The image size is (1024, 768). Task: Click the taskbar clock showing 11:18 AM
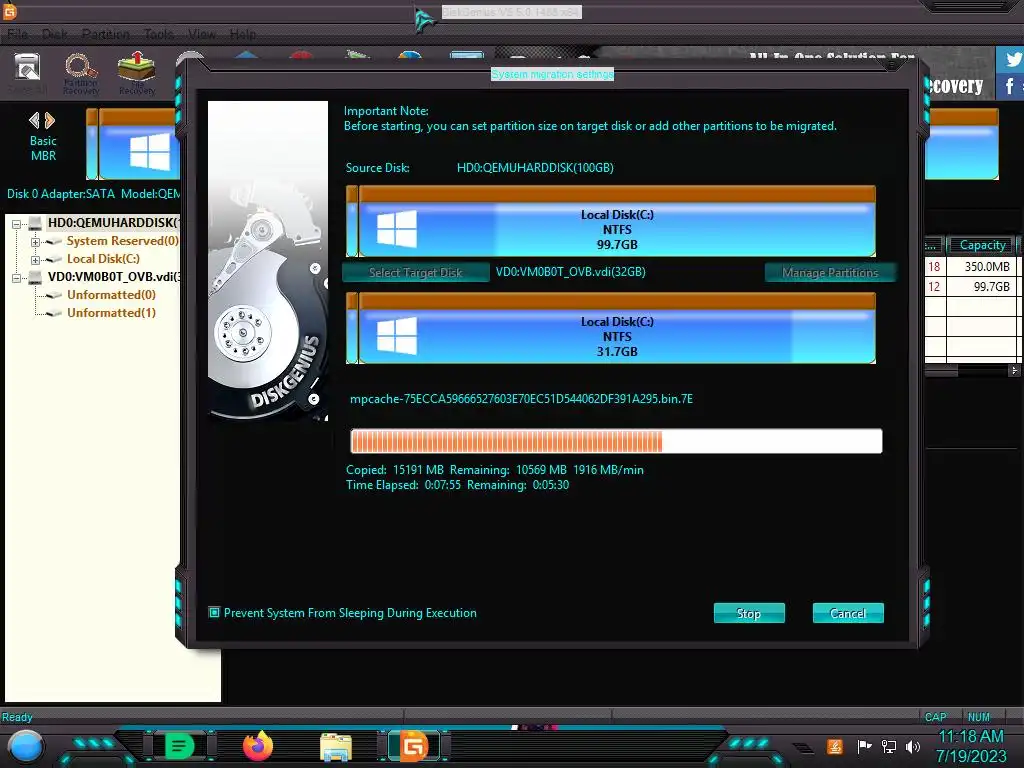point(970,737)
